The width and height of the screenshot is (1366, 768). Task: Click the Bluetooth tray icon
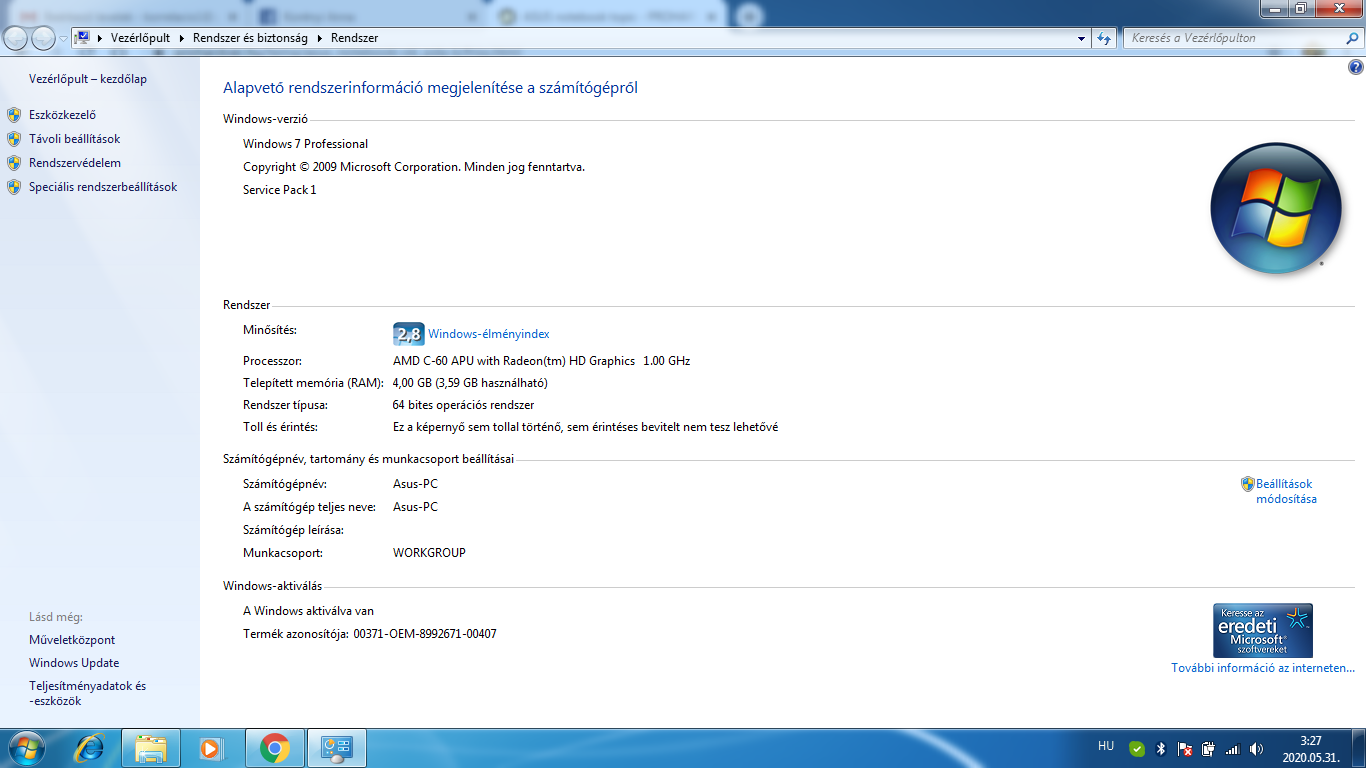(x=1161, y=748)
